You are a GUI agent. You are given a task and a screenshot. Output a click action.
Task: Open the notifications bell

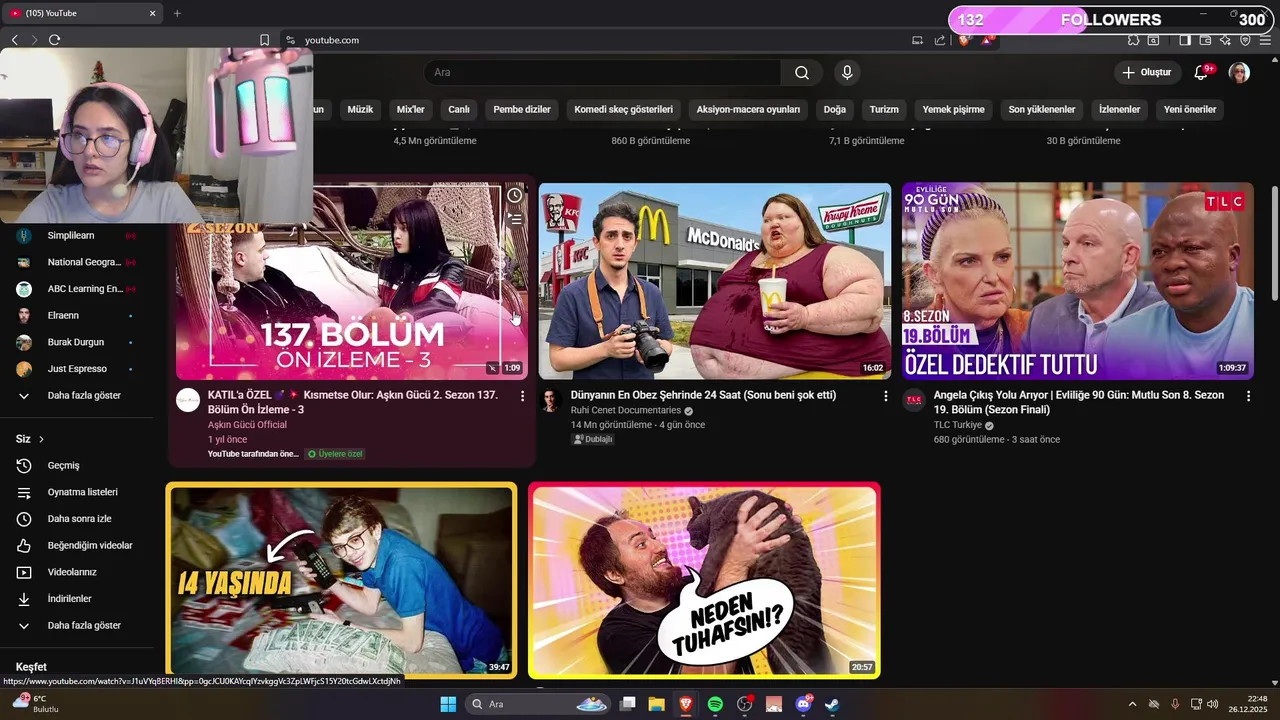pos(1202,73)
